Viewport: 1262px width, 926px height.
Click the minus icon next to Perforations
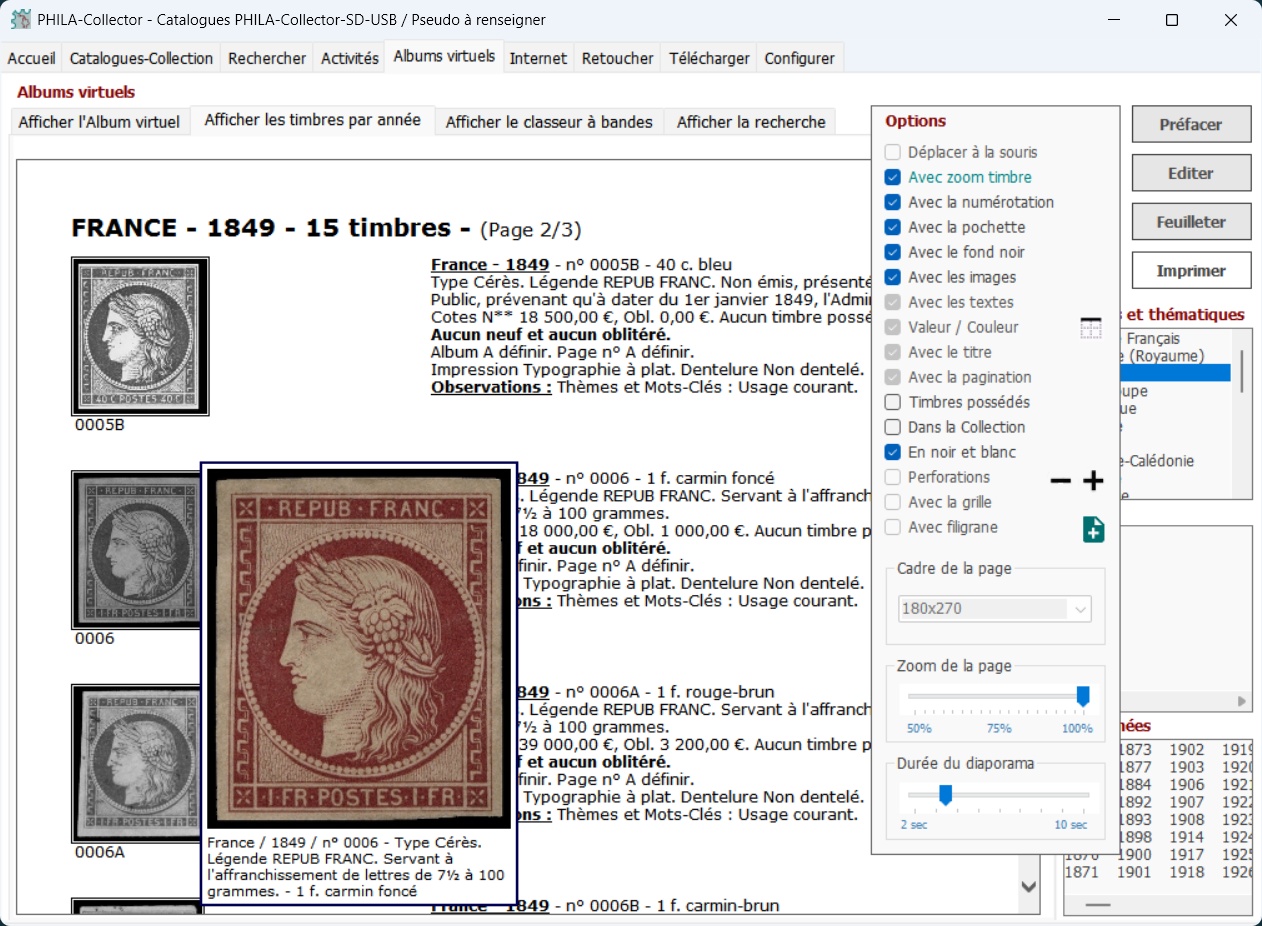(1061, 481)
